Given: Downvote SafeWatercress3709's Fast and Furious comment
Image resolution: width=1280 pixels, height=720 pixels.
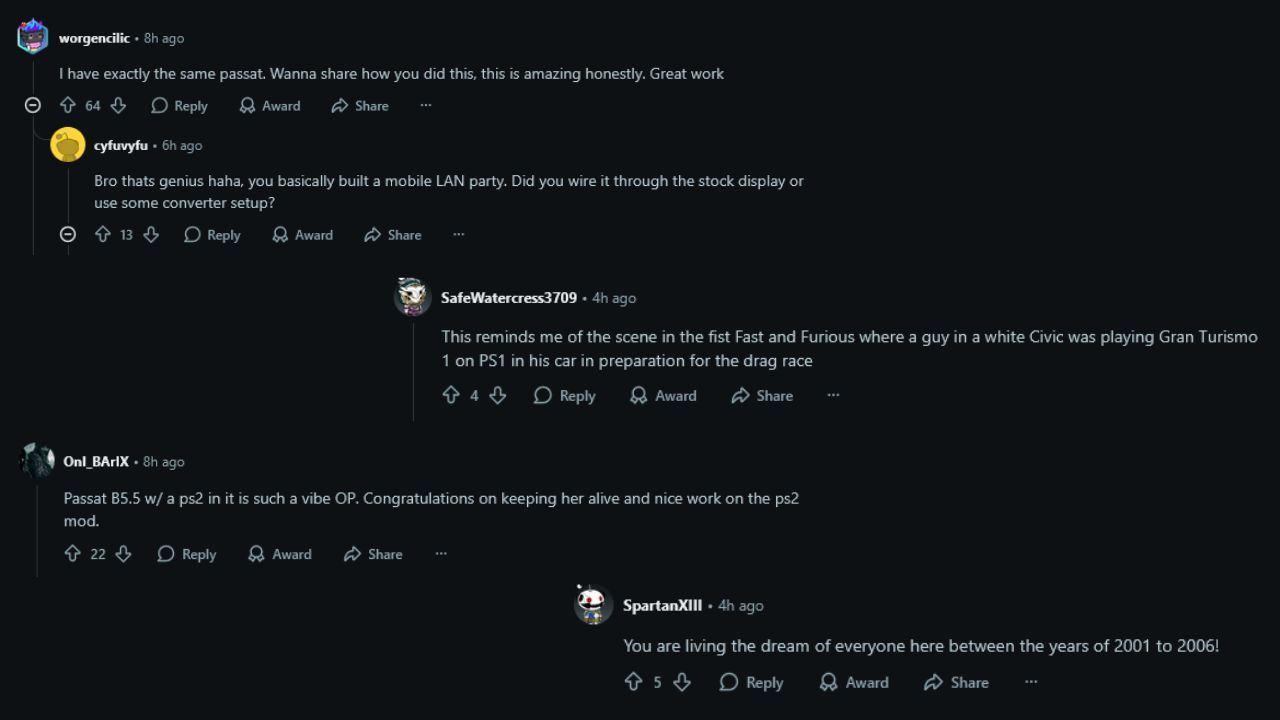Looking at the screenshot, I should (498, 395).
